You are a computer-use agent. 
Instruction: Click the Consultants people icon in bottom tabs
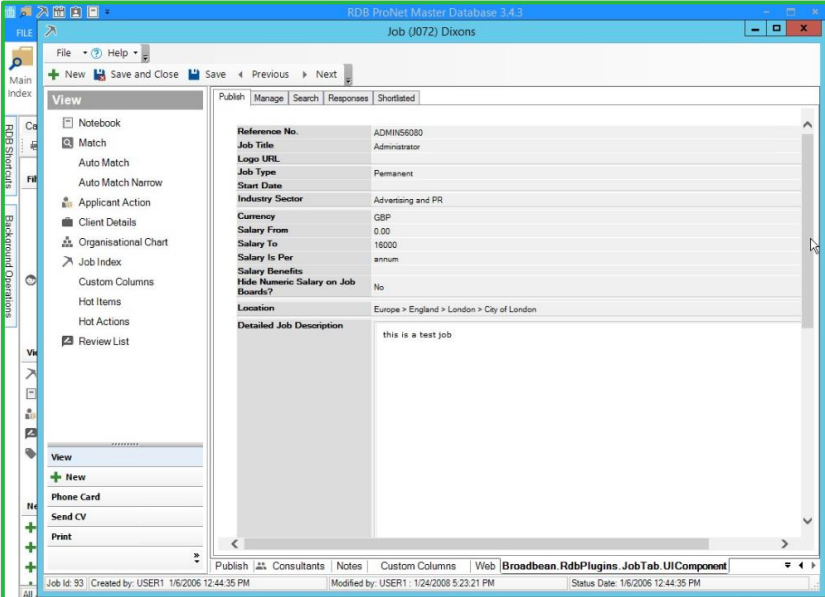pyautogui.click(x=261, y=566)
